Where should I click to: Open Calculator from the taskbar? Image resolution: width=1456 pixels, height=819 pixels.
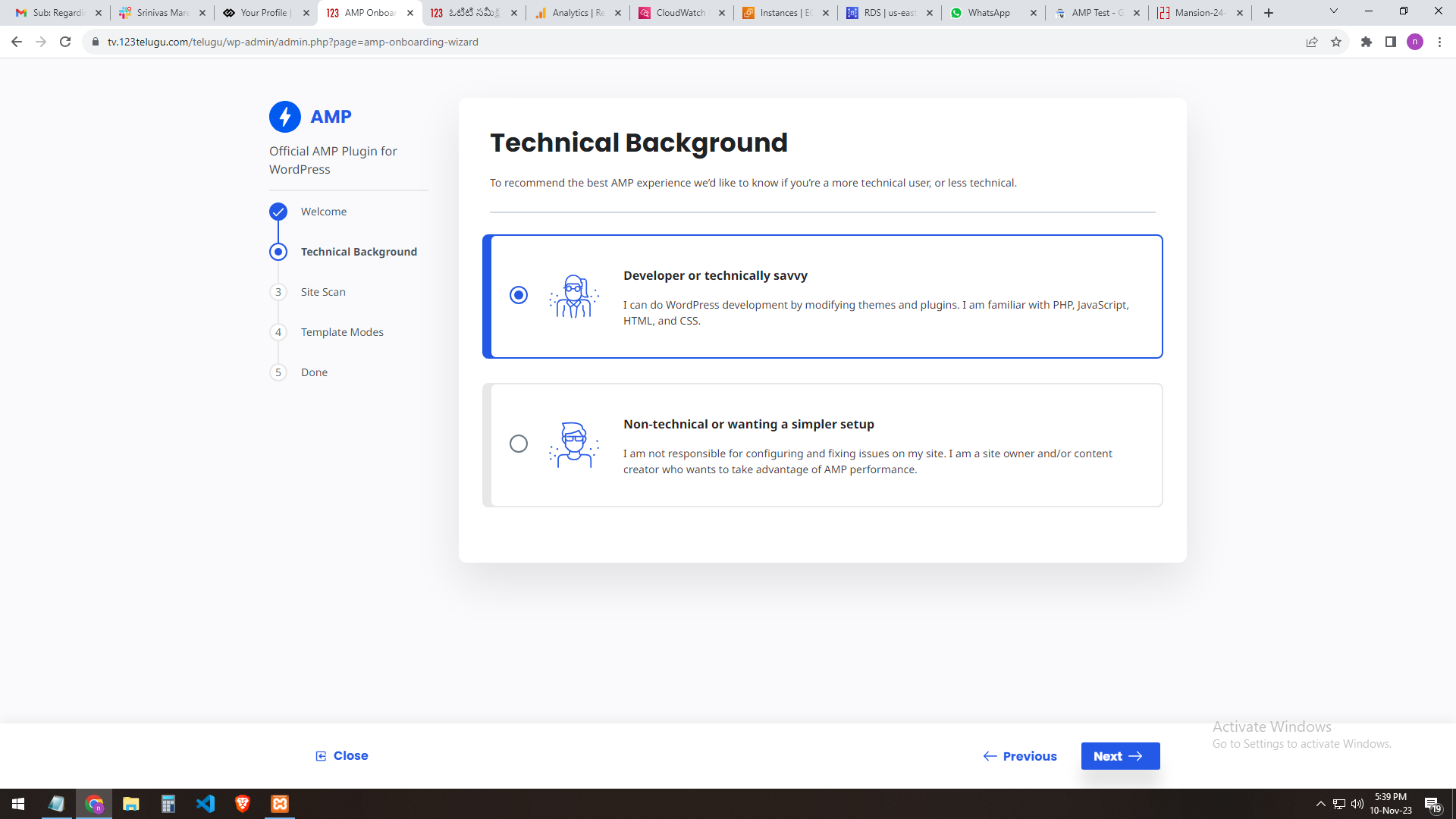point(168,804)
